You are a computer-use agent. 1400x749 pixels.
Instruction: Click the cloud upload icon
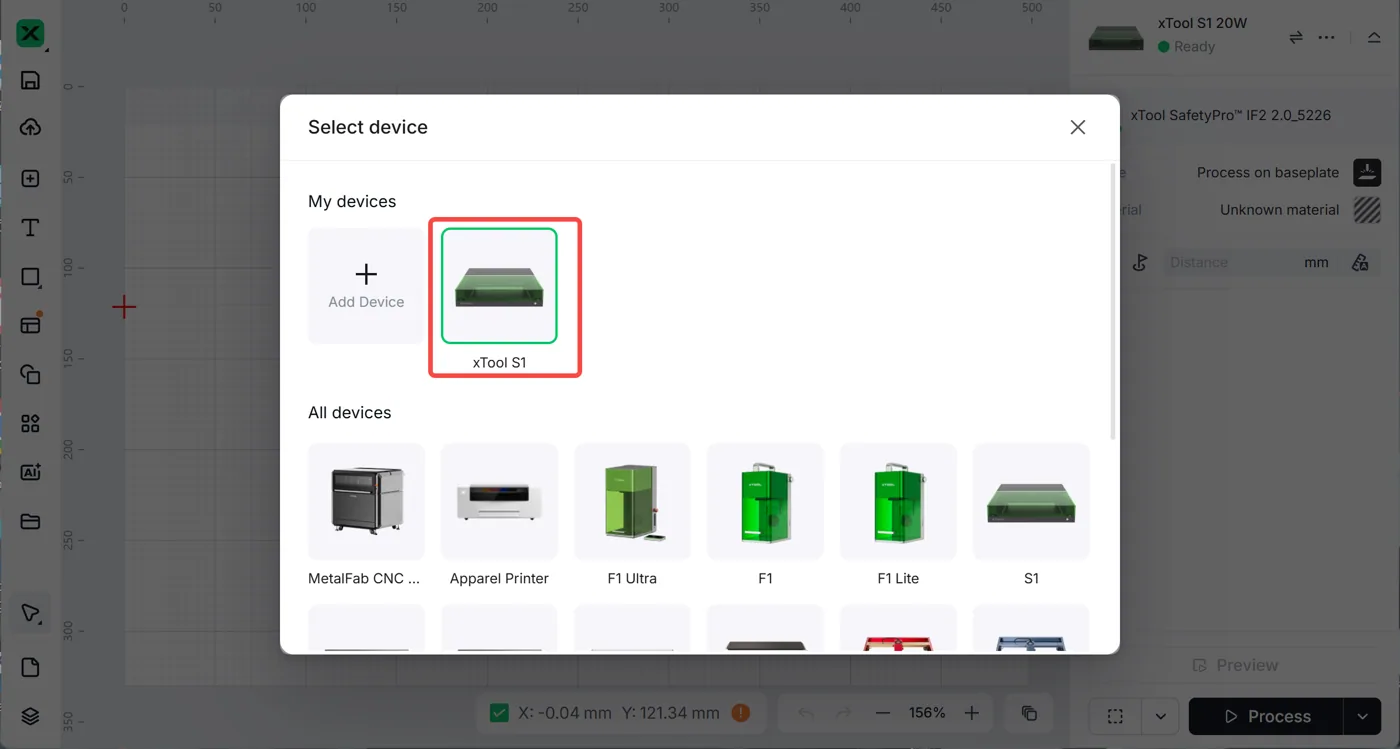click(30, 128)
